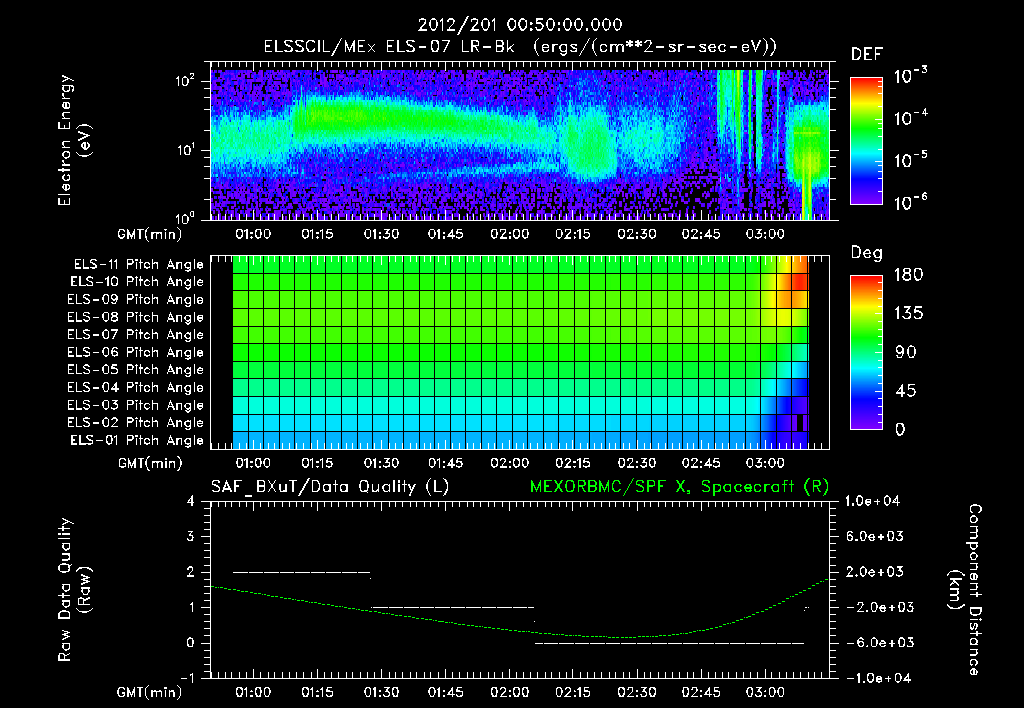1024x708 pixels.
Task: Click the Raw Data Quality (Raw) axis label
Action: pos(74,590)
